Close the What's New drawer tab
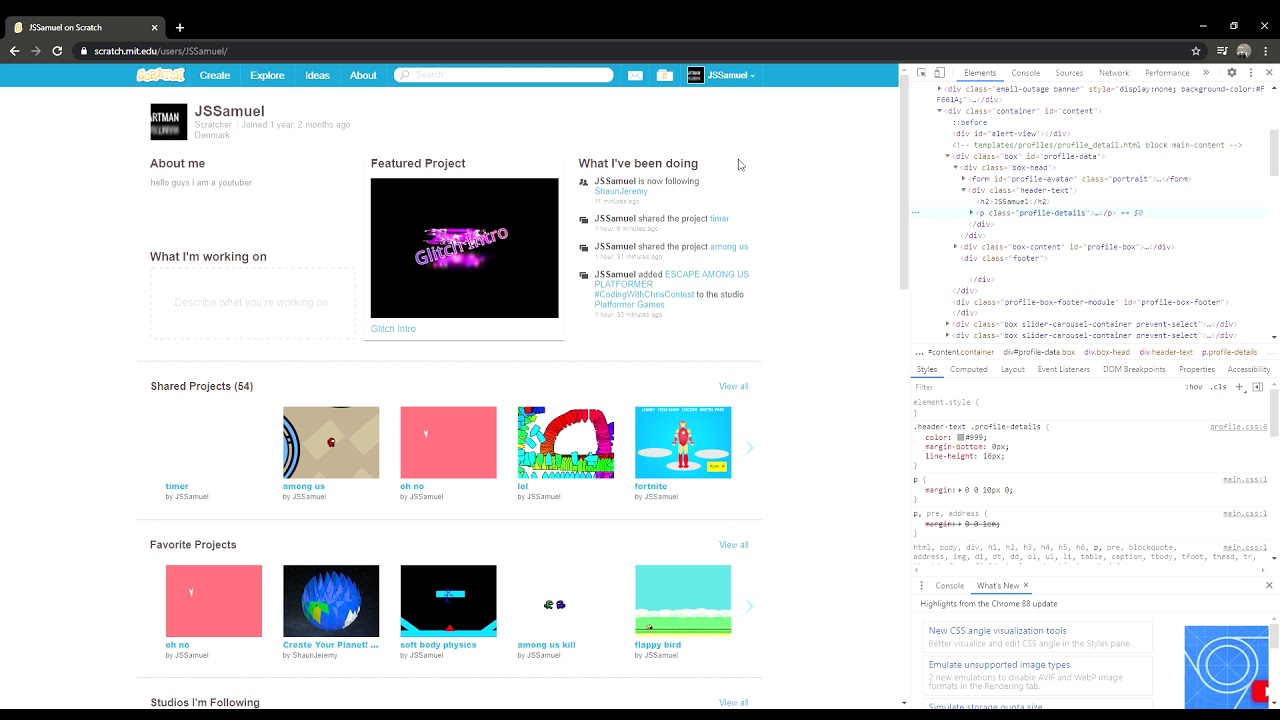The width and height of the screenshot is (1280, 720). click(x=1025, y=586)
